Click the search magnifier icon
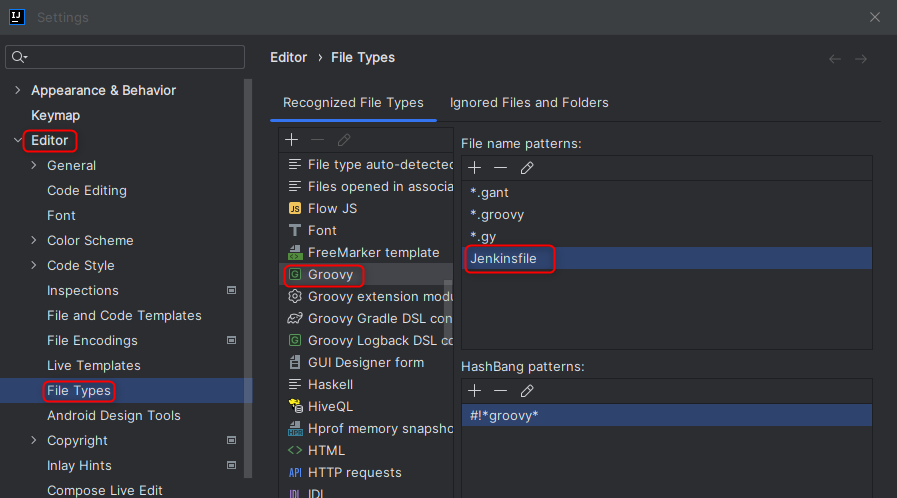The height and width of the screenshot is (498, 897). point(19,57)
